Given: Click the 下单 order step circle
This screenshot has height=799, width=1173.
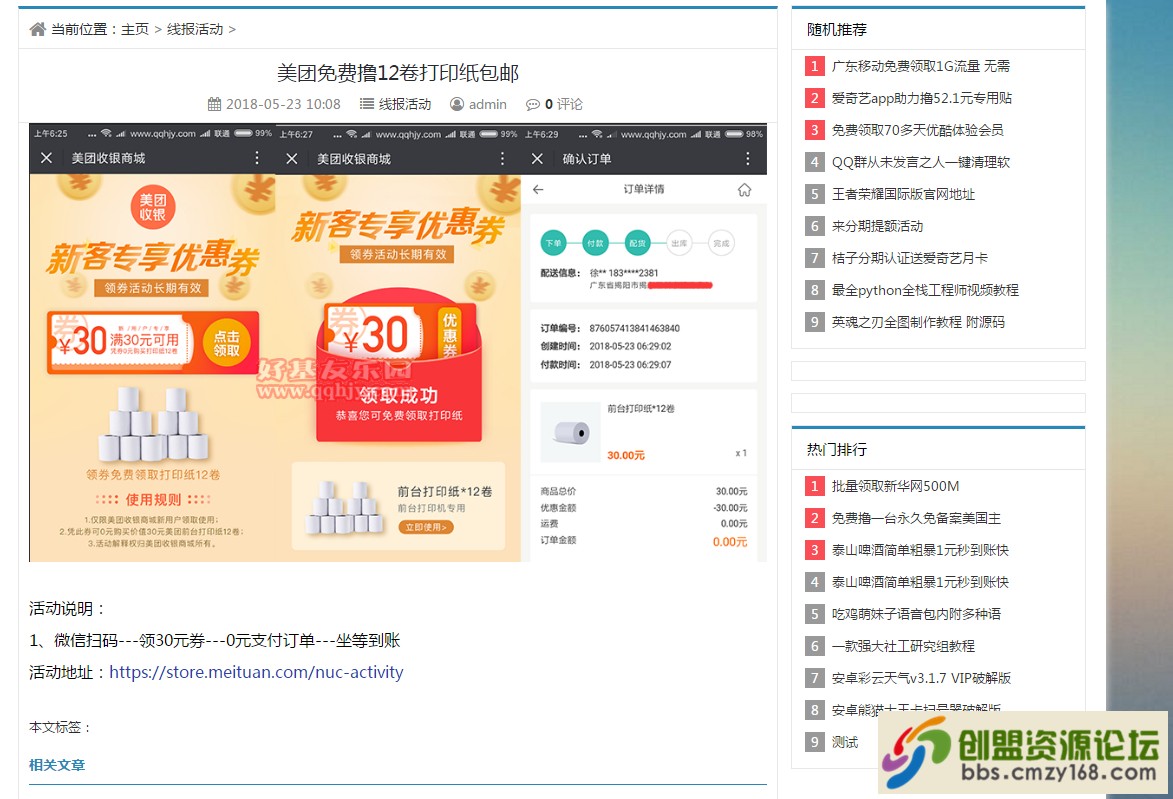Looking at the screenshot, I should pyautogui.click(x=553, y=243).
